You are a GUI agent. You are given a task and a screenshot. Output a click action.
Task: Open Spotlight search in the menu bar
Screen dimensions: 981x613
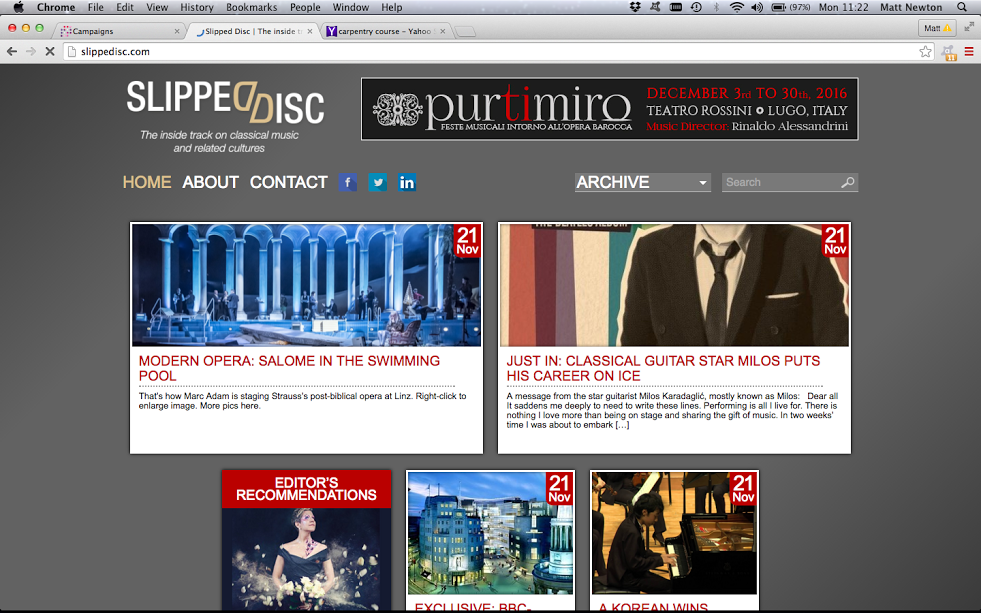[x=962, y=8]
